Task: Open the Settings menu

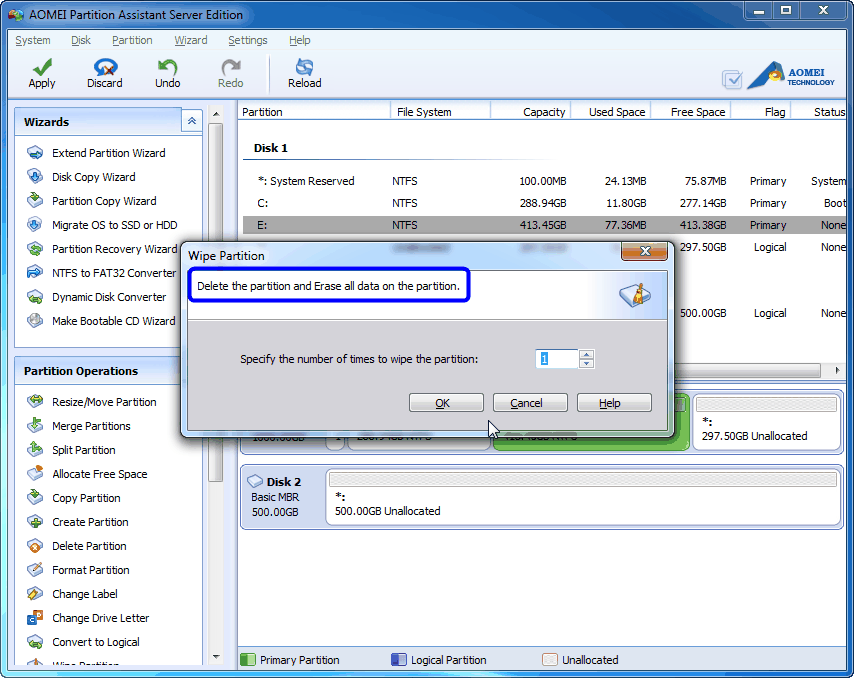Action: coord(247,40)
